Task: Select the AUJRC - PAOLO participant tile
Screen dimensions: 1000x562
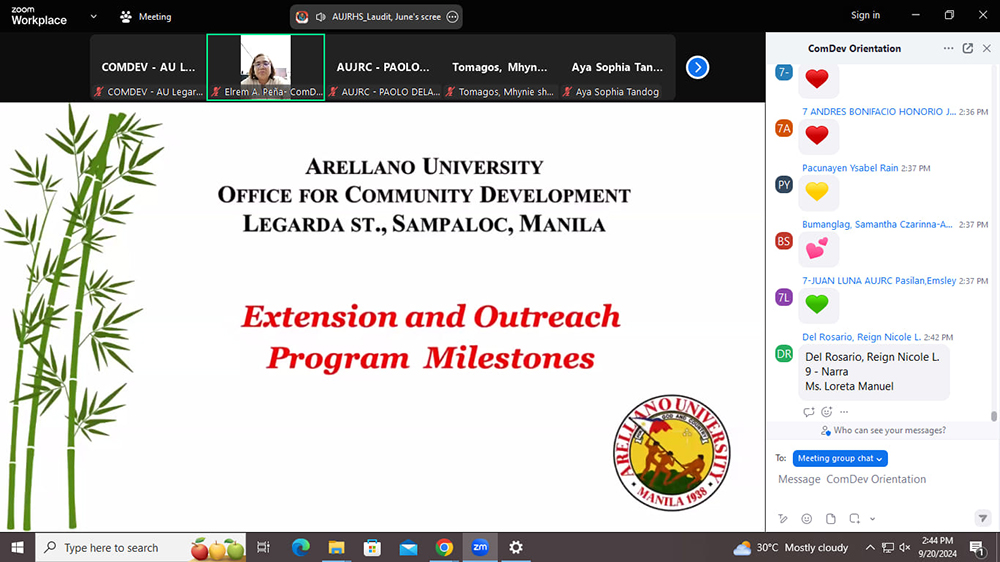Action: tap(383, 68)
